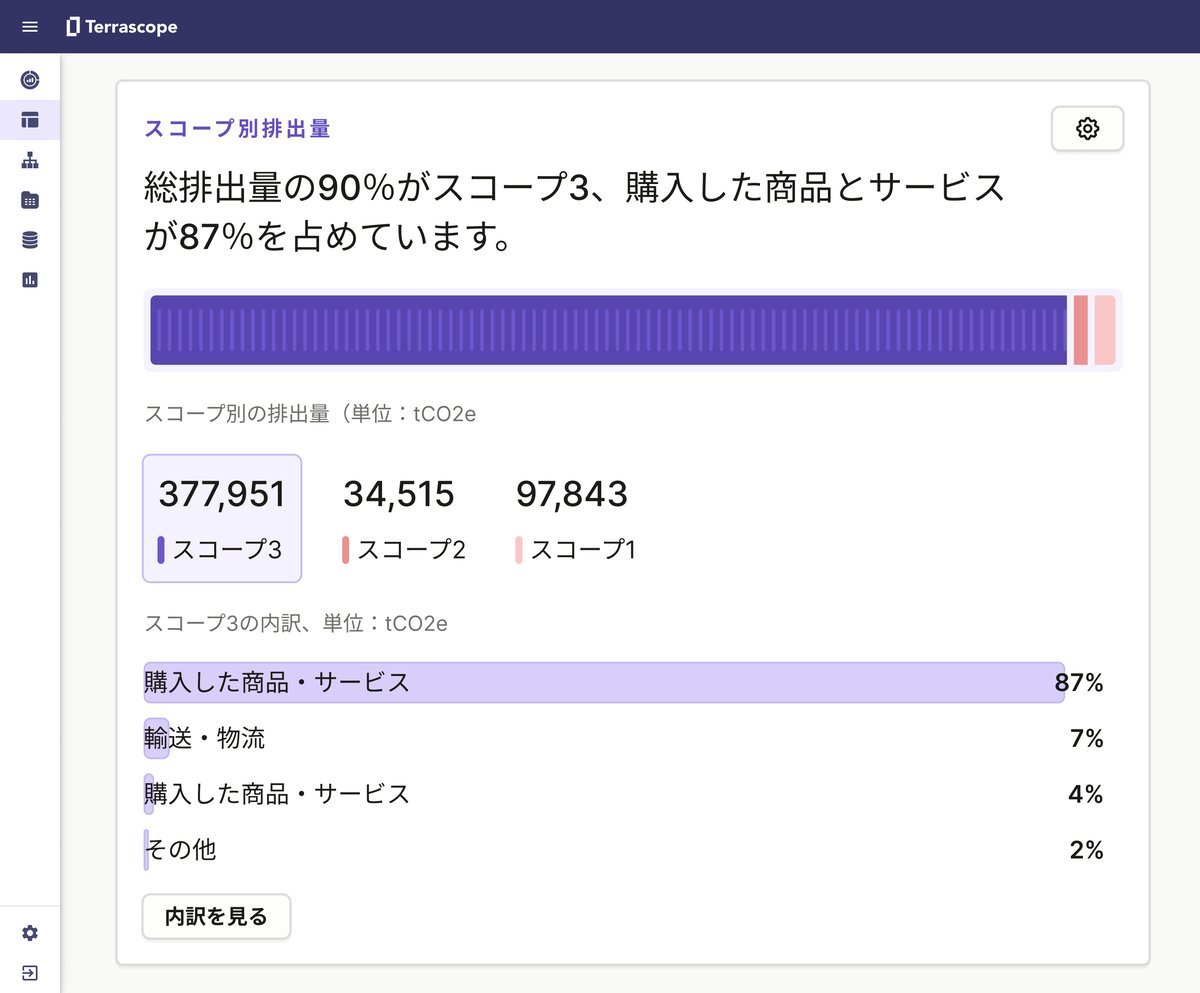Image resolution: width=1200 pixels, height=993 pixels.
Task: Open the circular chart overview sidebar icon
Action: 30,80
